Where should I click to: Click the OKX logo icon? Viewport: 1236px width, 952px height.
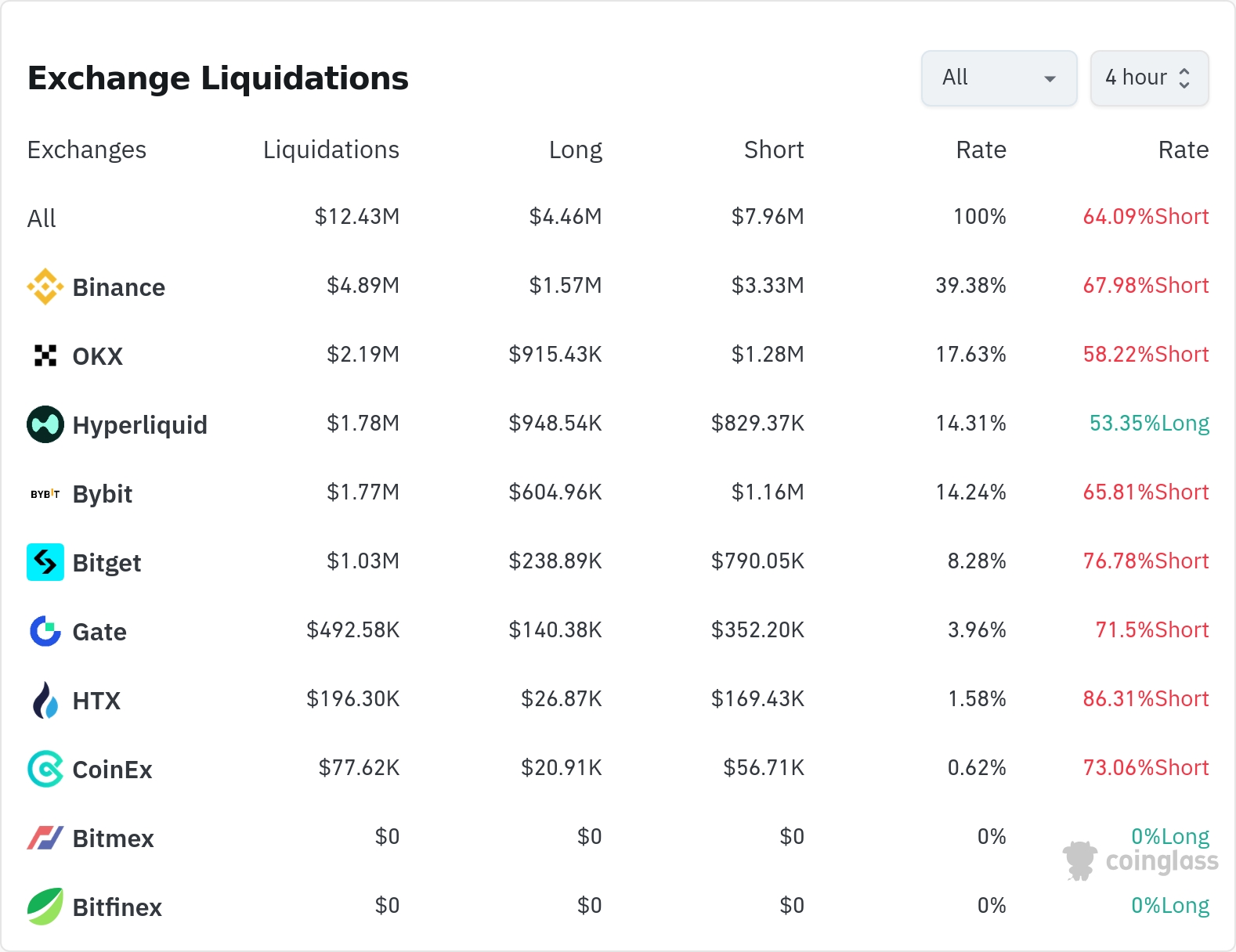(x=45, y=355)
